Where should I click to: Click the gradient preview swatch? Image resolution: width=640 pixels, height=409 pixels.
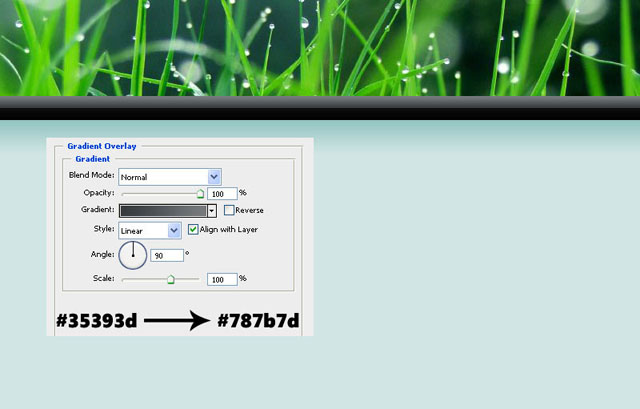tap(163, 211)
